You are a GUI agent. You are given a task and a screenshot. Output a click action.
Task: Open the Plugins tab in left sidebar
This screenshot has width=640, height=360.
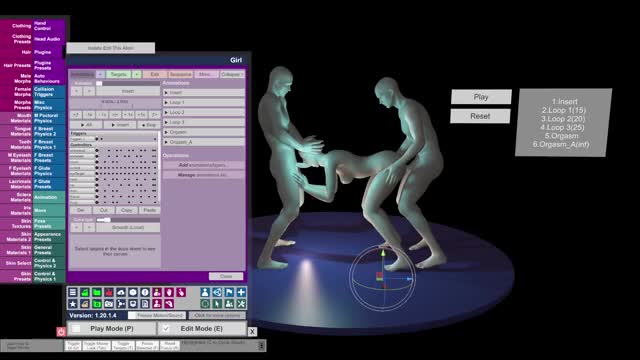point(49,52)
